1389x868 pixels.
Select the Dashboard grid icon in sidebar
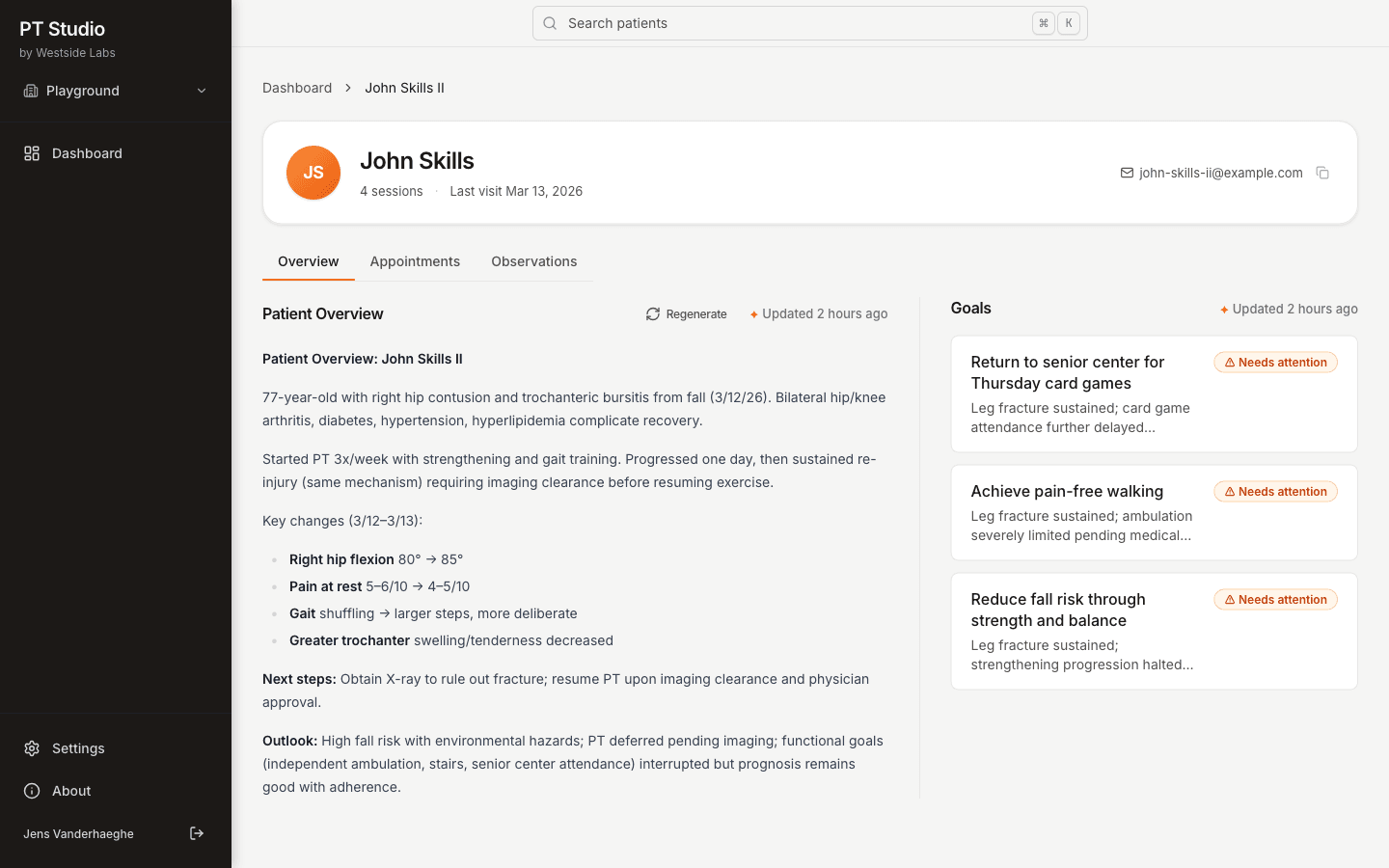[30, 152]
